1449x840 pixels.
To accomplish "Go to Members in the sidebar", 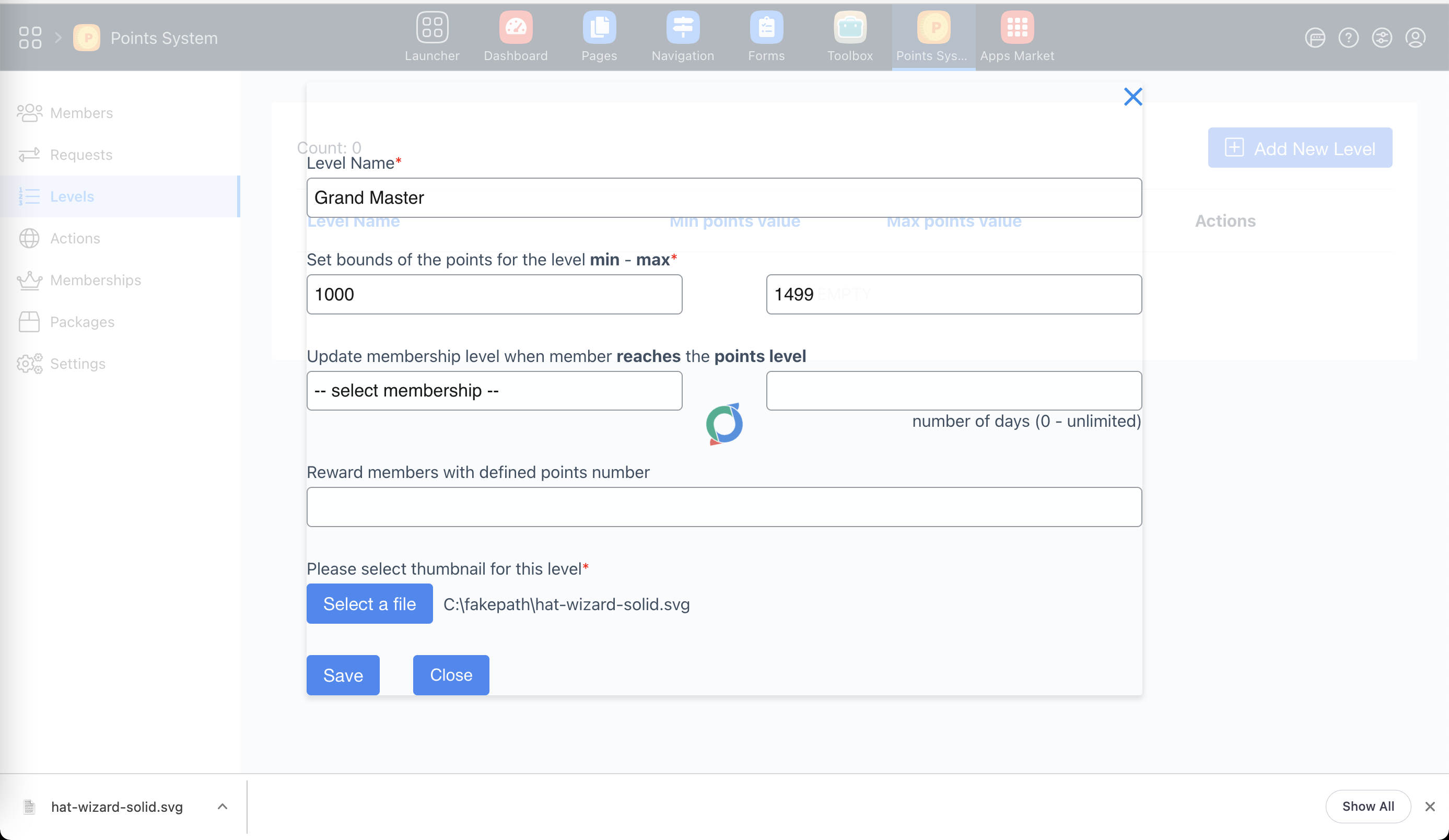I will (81, 113).
